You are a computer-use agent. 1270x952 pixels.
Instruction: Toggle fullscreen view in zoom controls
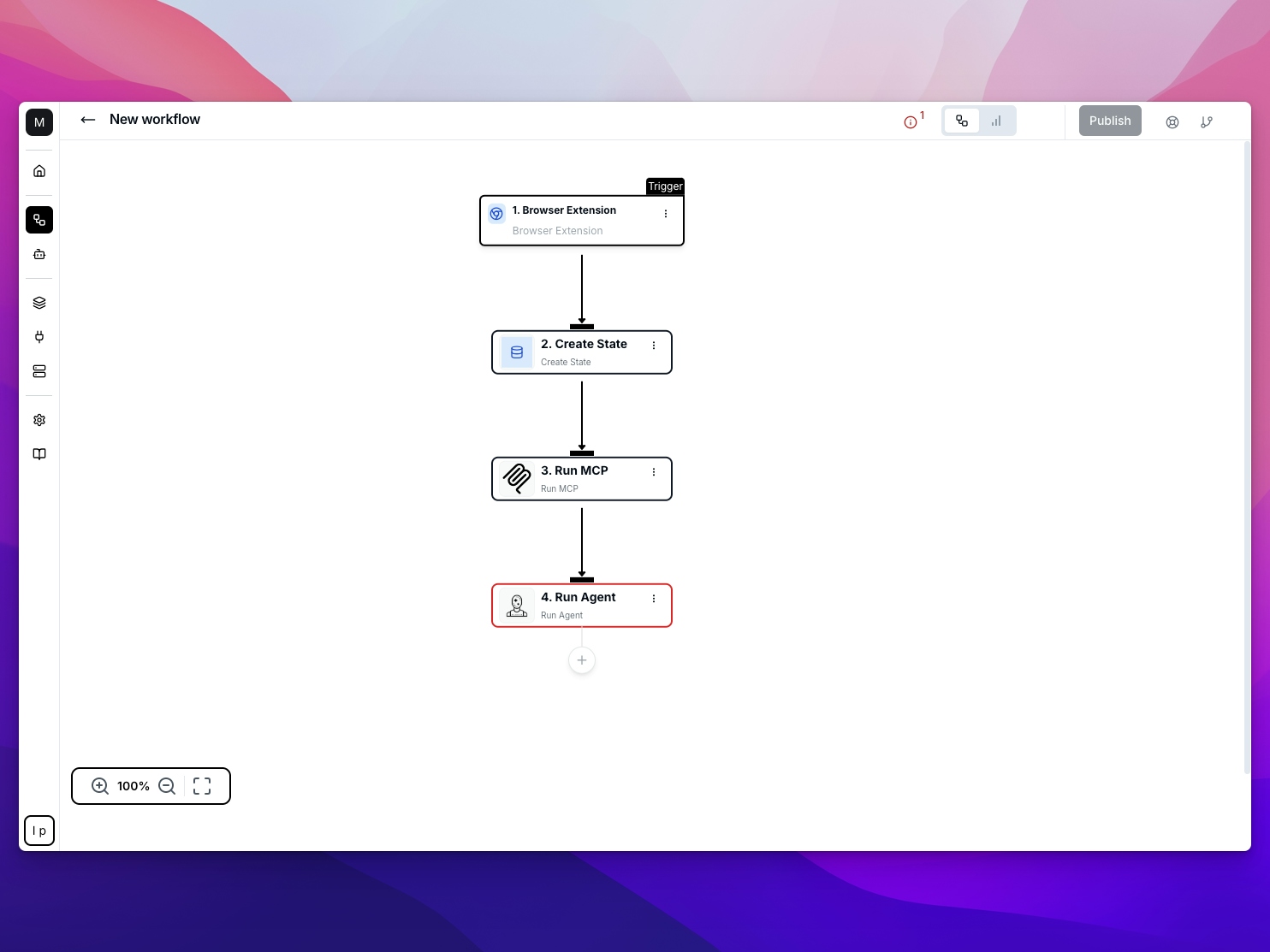202,785
